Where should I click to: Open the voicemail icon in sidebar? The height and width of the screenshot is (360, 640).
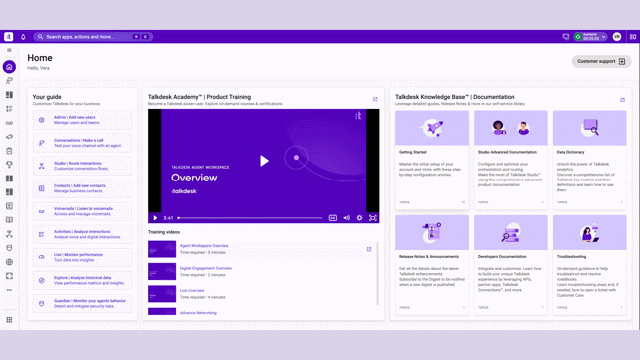tap(9, 123)
